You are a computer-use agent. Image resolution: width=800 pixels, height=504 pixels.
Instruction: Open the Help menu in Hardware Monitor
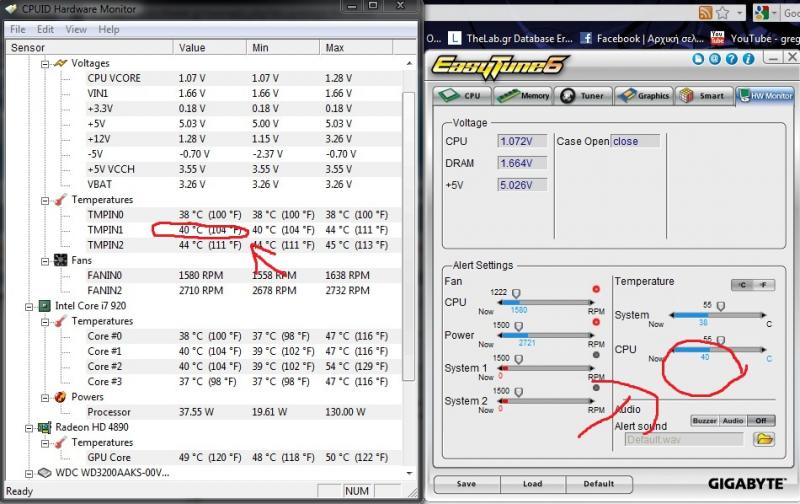tap(109, 30)
